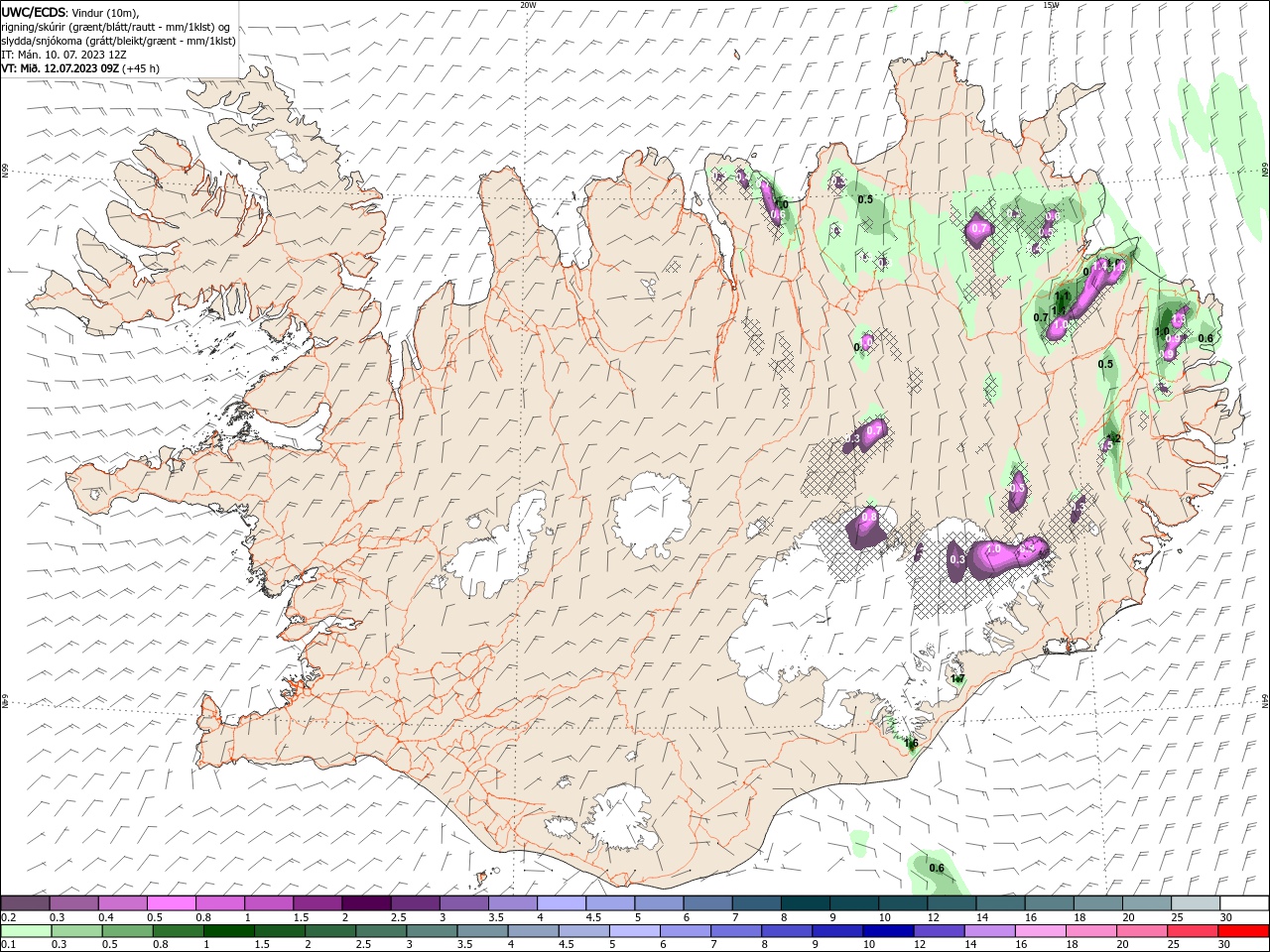Click the 25 red-pink swatch in the rain legend
This screenshot has height=952, width=1270.
point(1193,931)
